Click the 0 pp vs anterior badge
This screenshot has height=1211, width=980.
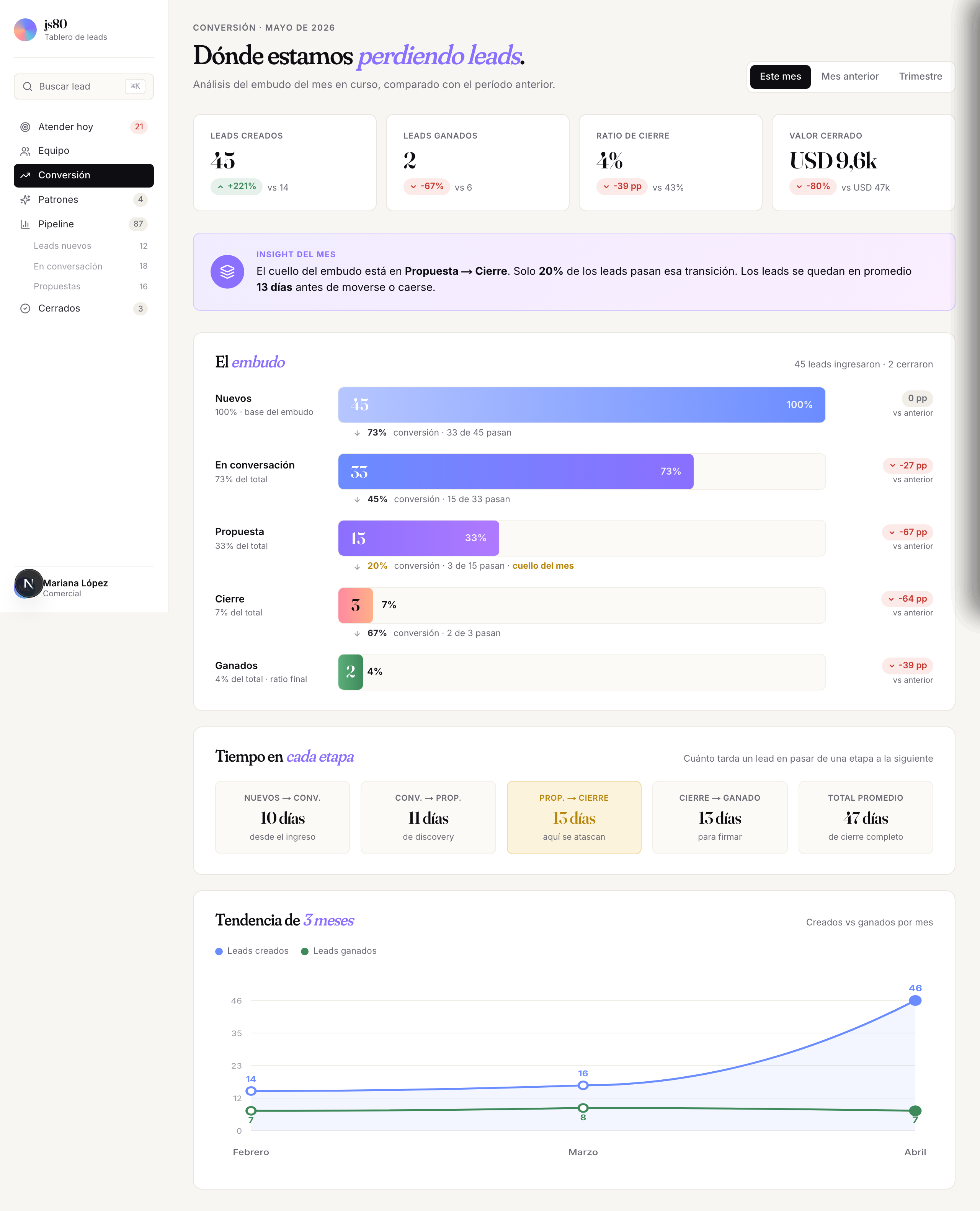coord(917,398)
